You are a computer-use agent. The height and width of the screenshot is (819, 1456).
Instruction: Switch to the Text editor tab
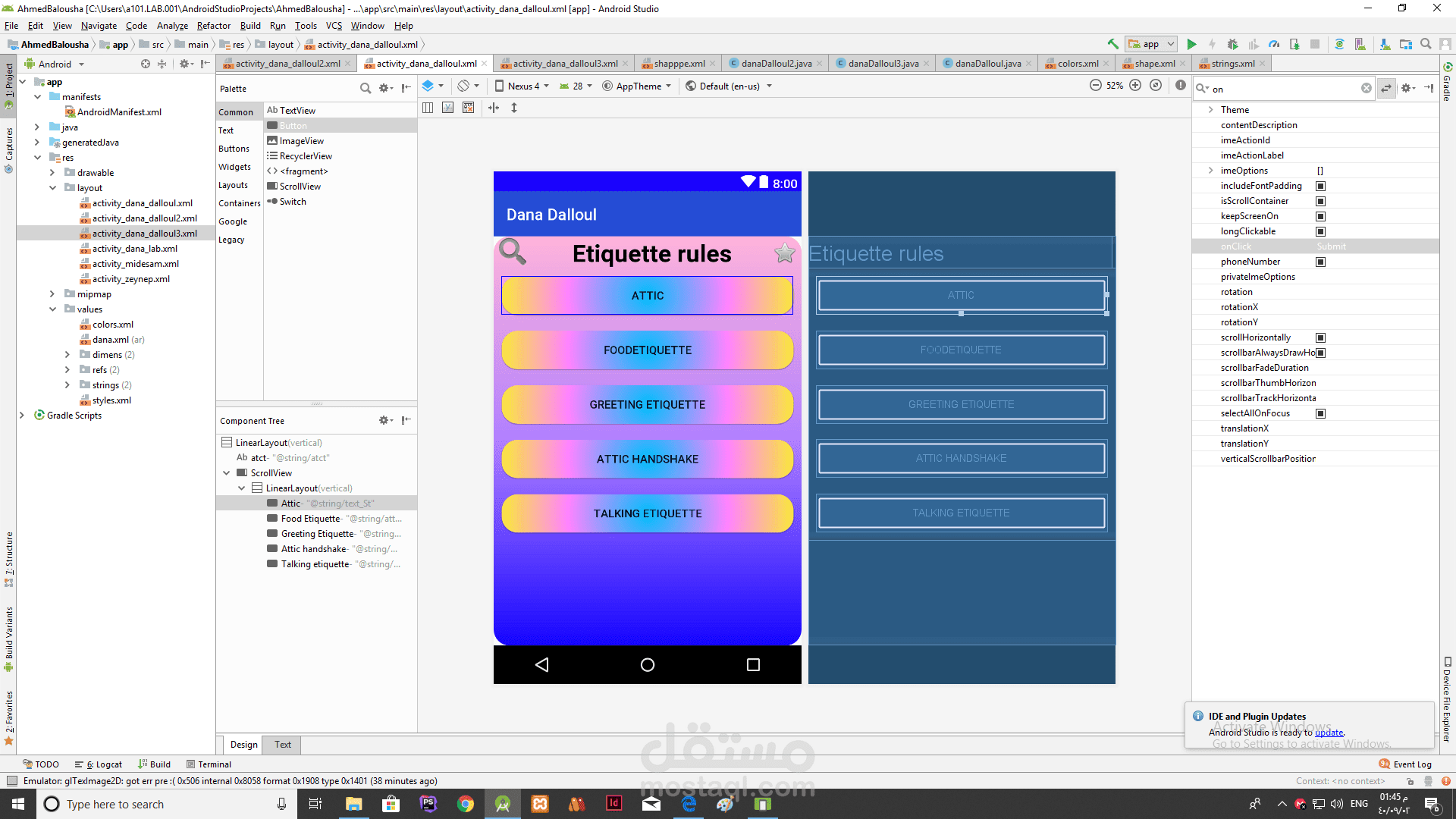pos(283,745)
